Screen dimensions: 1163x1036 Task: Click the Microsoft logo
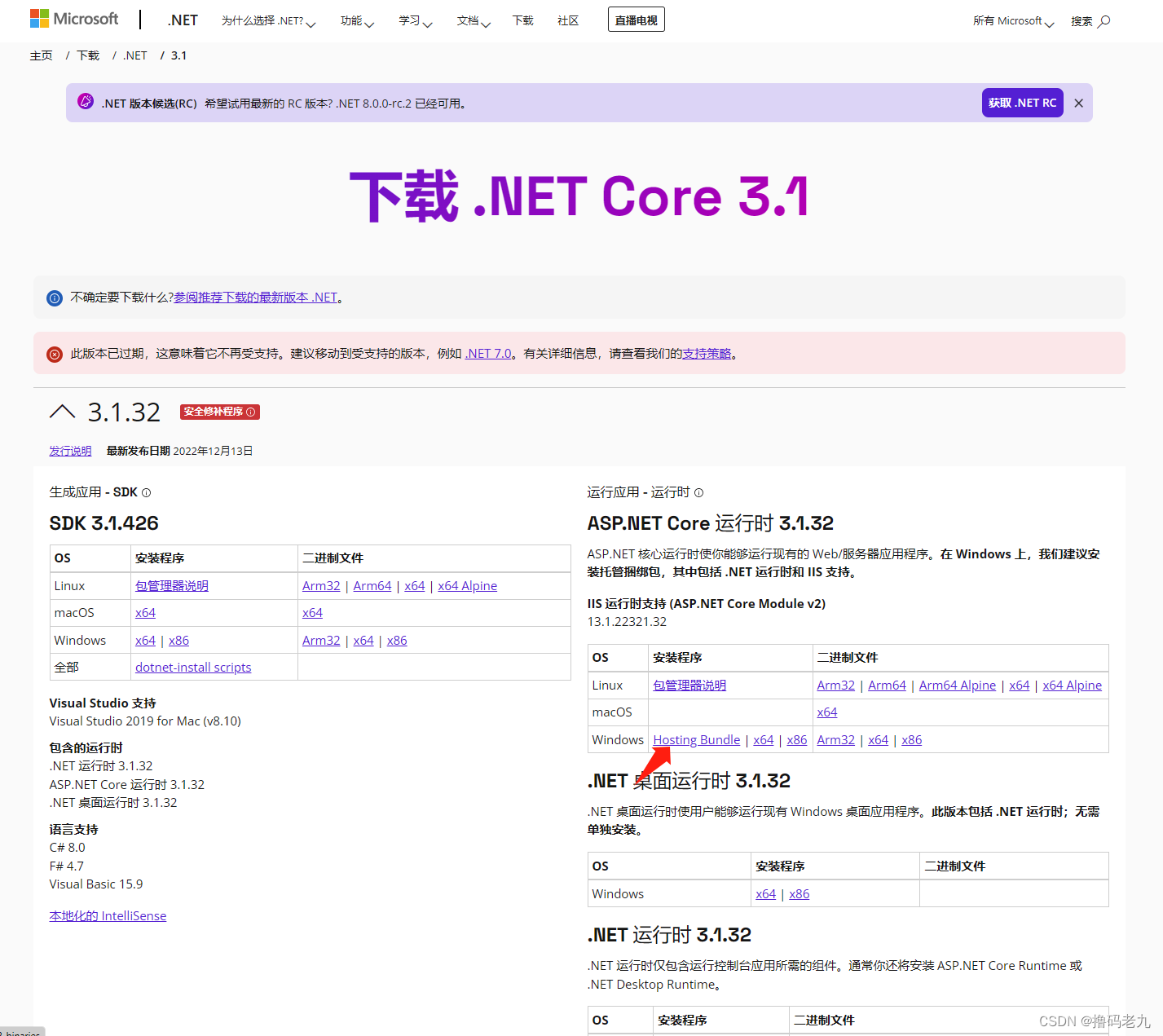73,18
